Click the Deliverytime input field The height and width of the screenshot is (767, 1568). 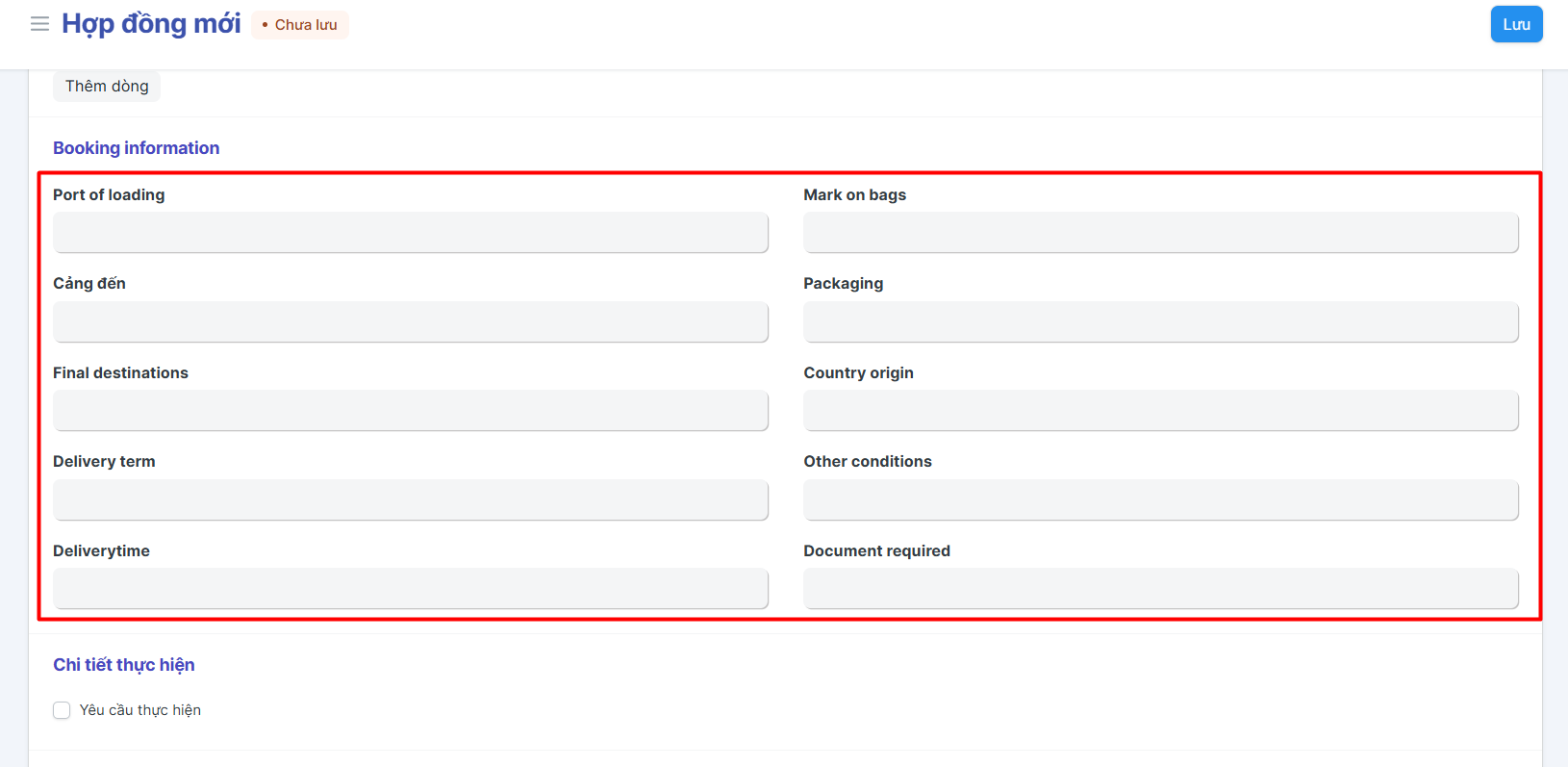(x=410, y=589)
